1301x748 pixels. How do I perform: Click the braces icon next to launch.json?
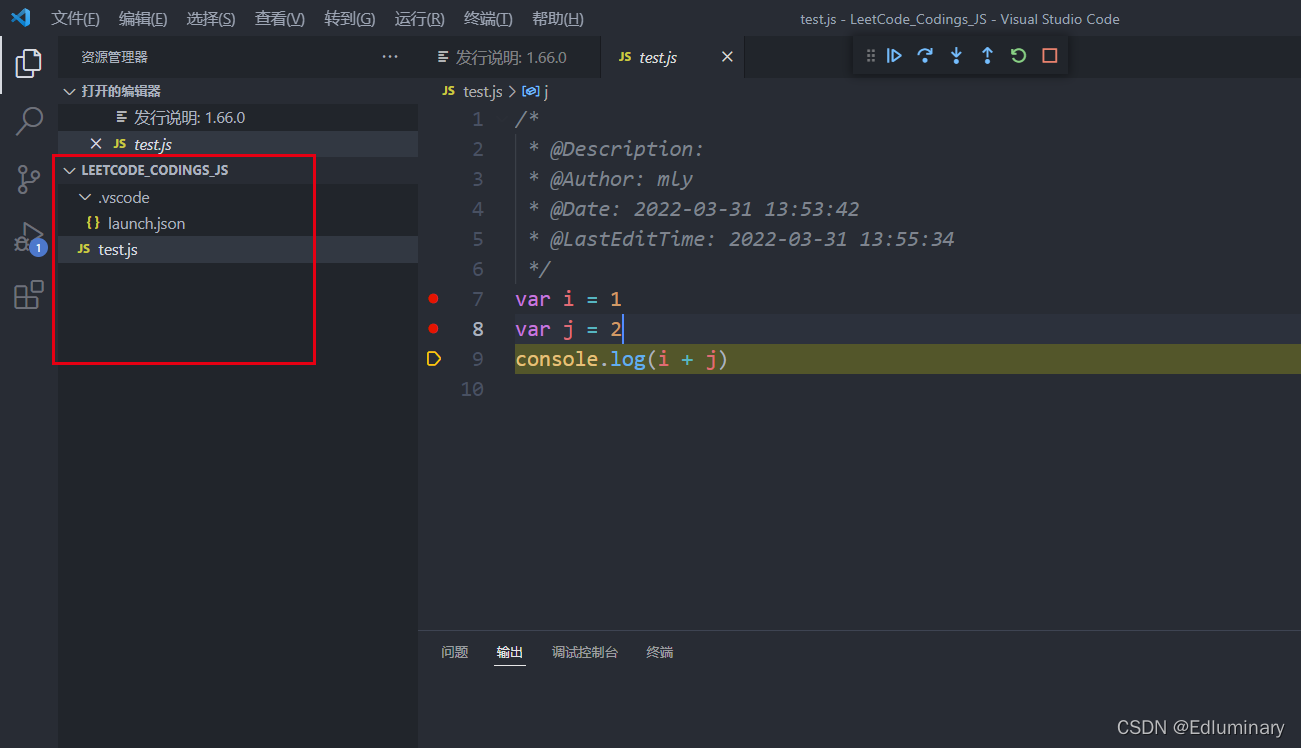pyautogui.click(x=93, y=223)
